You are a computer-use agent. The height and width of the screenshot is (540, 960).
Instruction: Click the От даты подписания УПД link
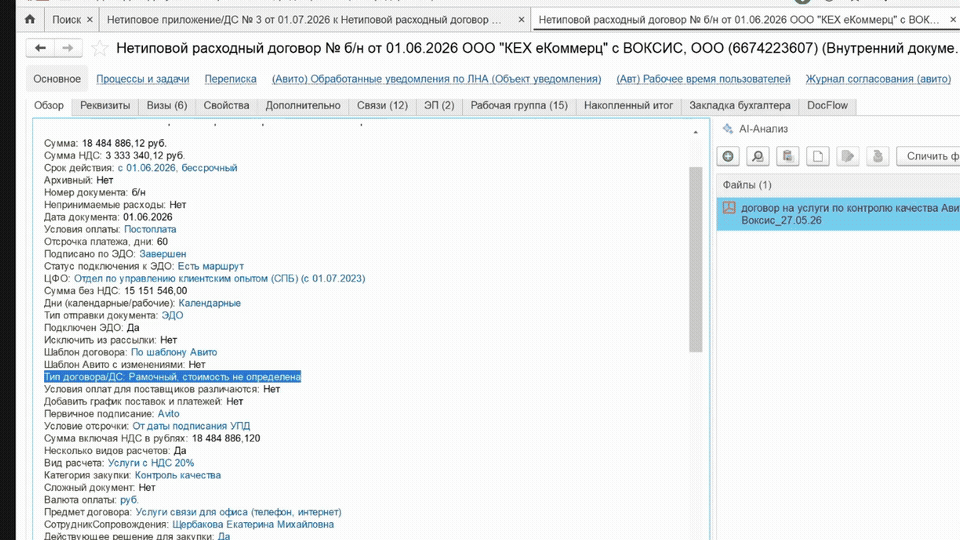coord(191,426)
